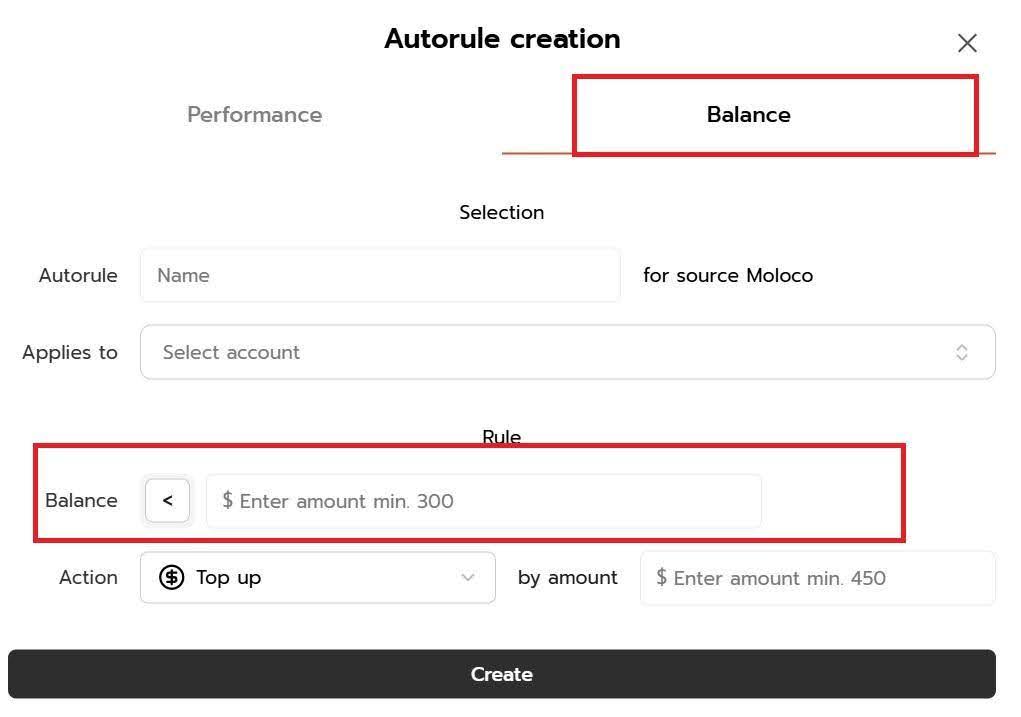Click the up-down chevron in Applies to field

coord(961,352)
